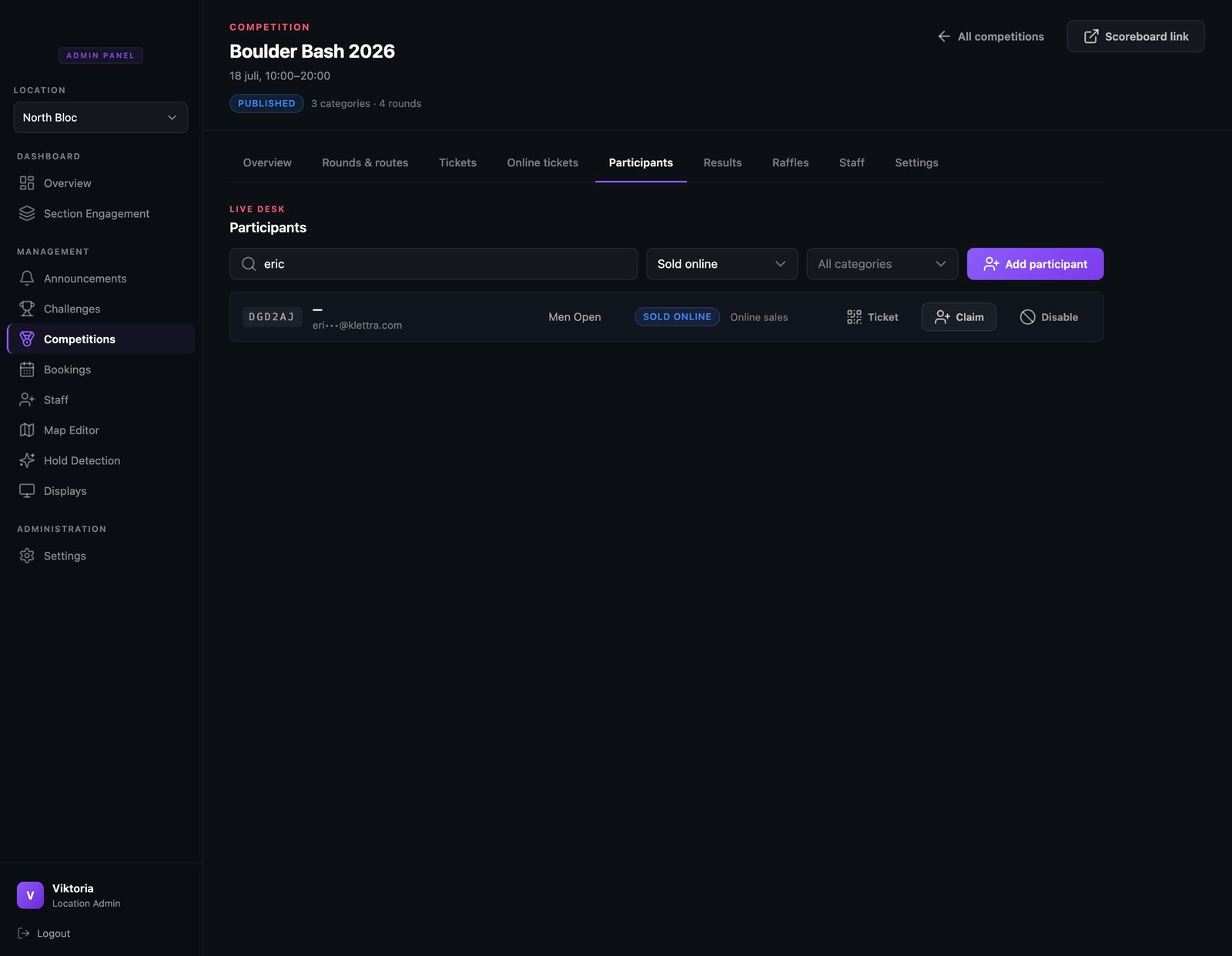Click the DGD2AJ participant code
Viewport: 1232px width, 956px height.
(x=272, y=317)
